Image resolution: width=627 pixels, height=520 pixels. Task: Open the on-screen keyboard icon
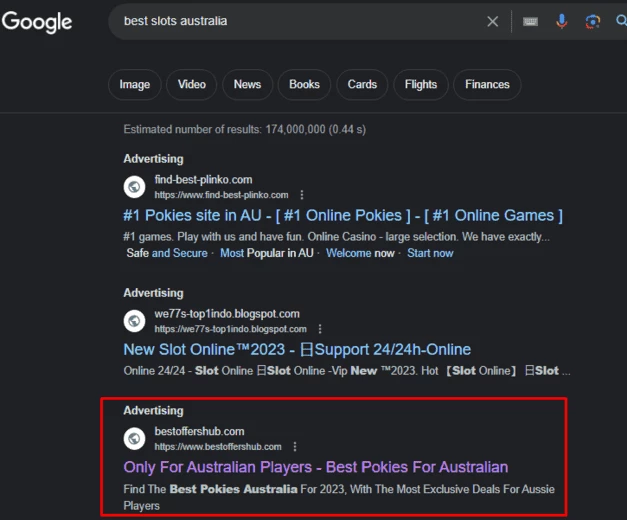(x=530, y=21)
